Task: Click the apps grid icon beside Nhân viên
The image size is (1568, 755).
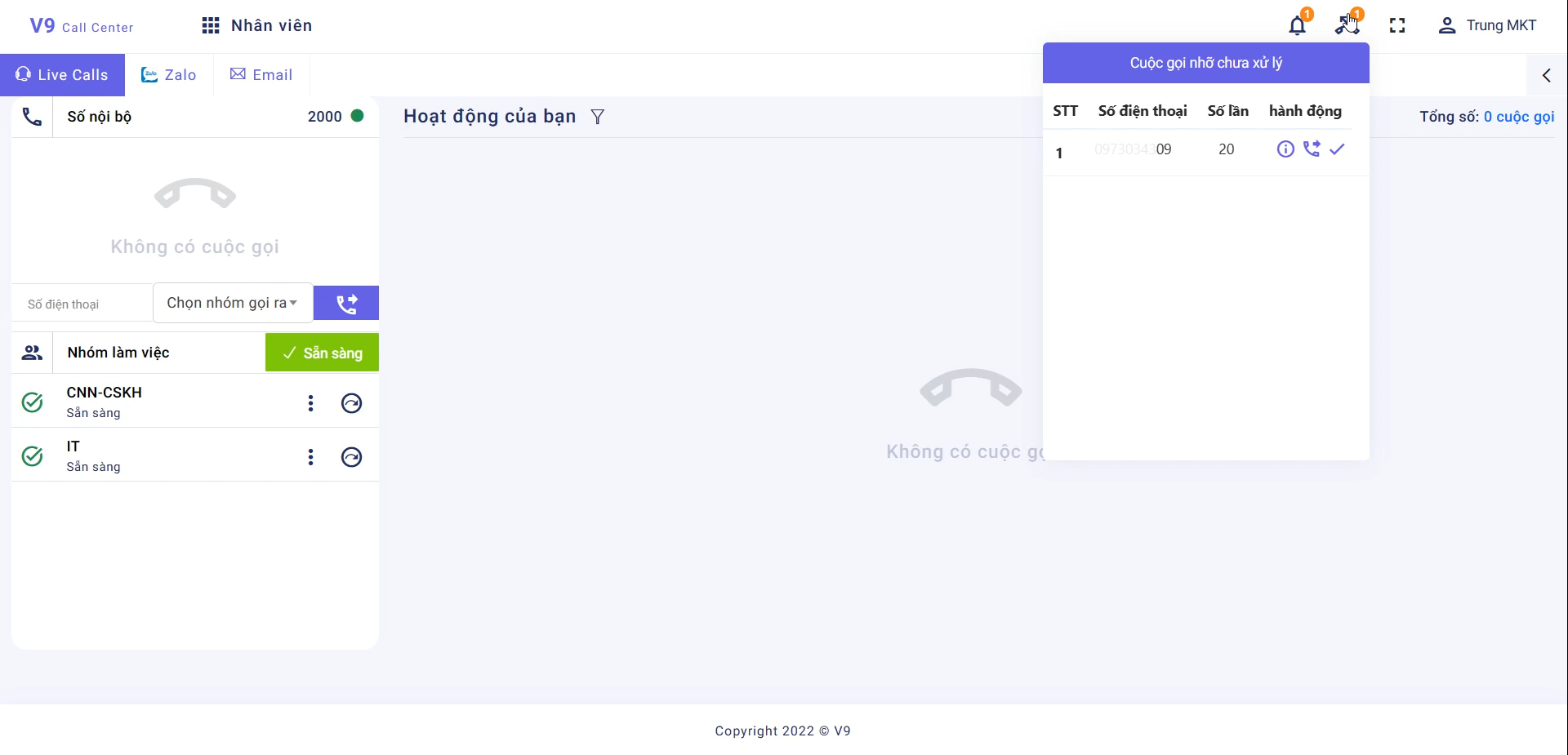Action: tap(211, 26)
